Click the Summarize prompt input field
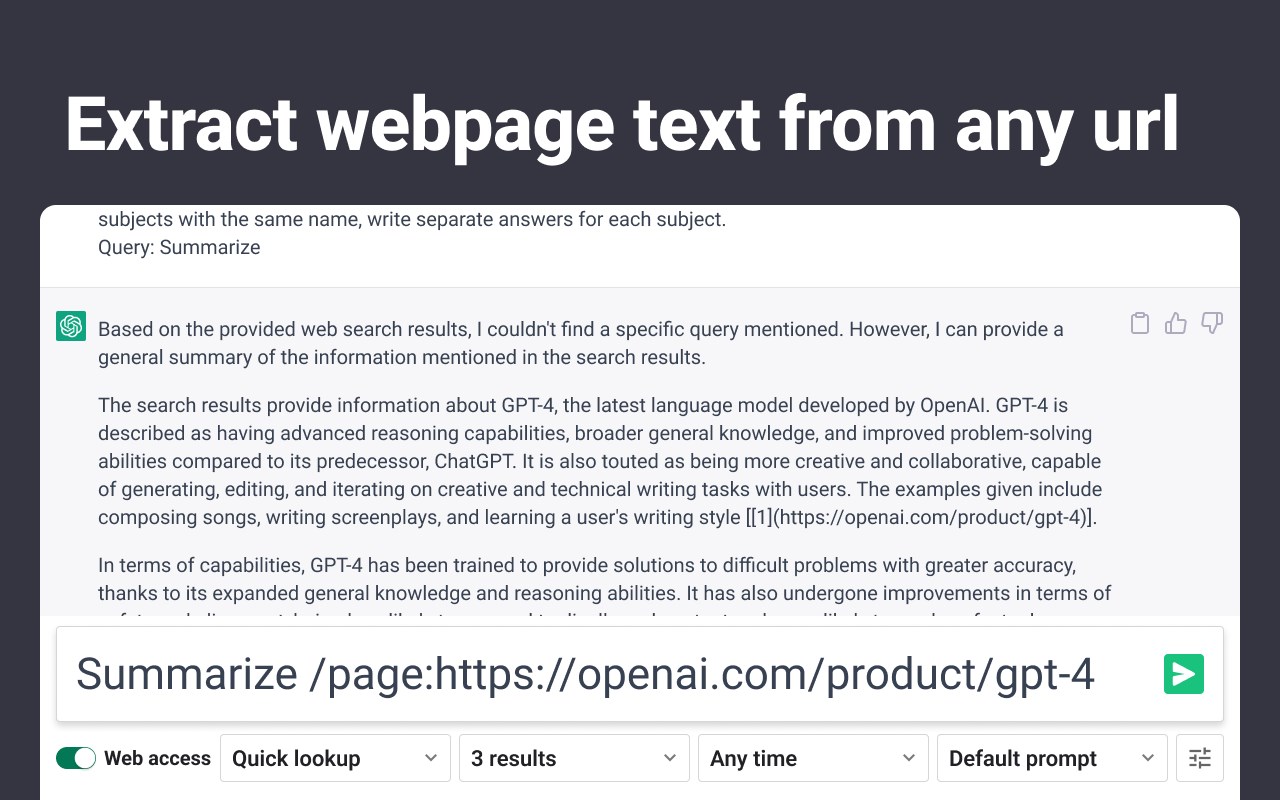 [x=600, y=674]
